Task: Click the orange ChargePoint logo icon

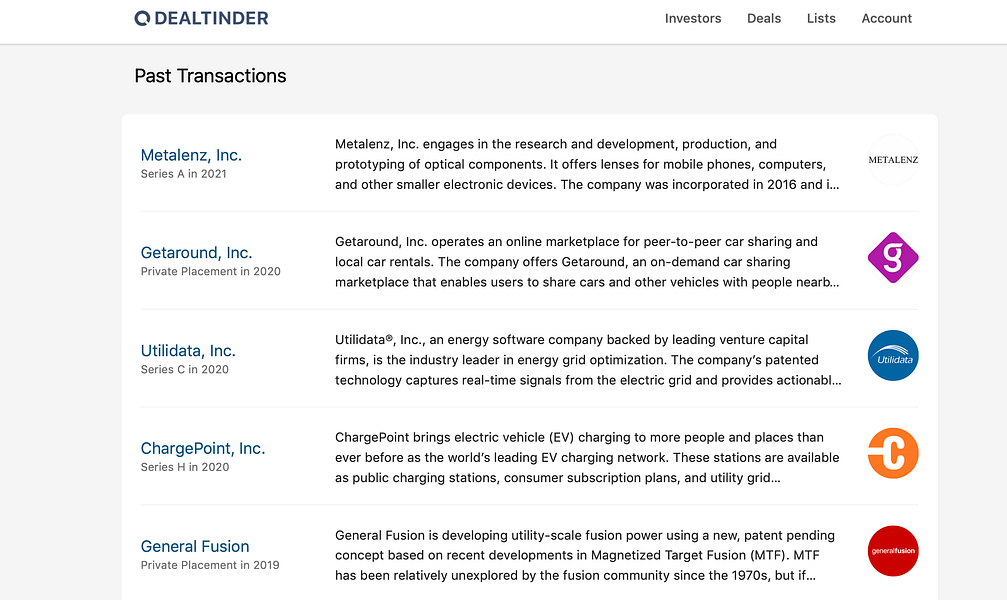Action: point(893,454)
